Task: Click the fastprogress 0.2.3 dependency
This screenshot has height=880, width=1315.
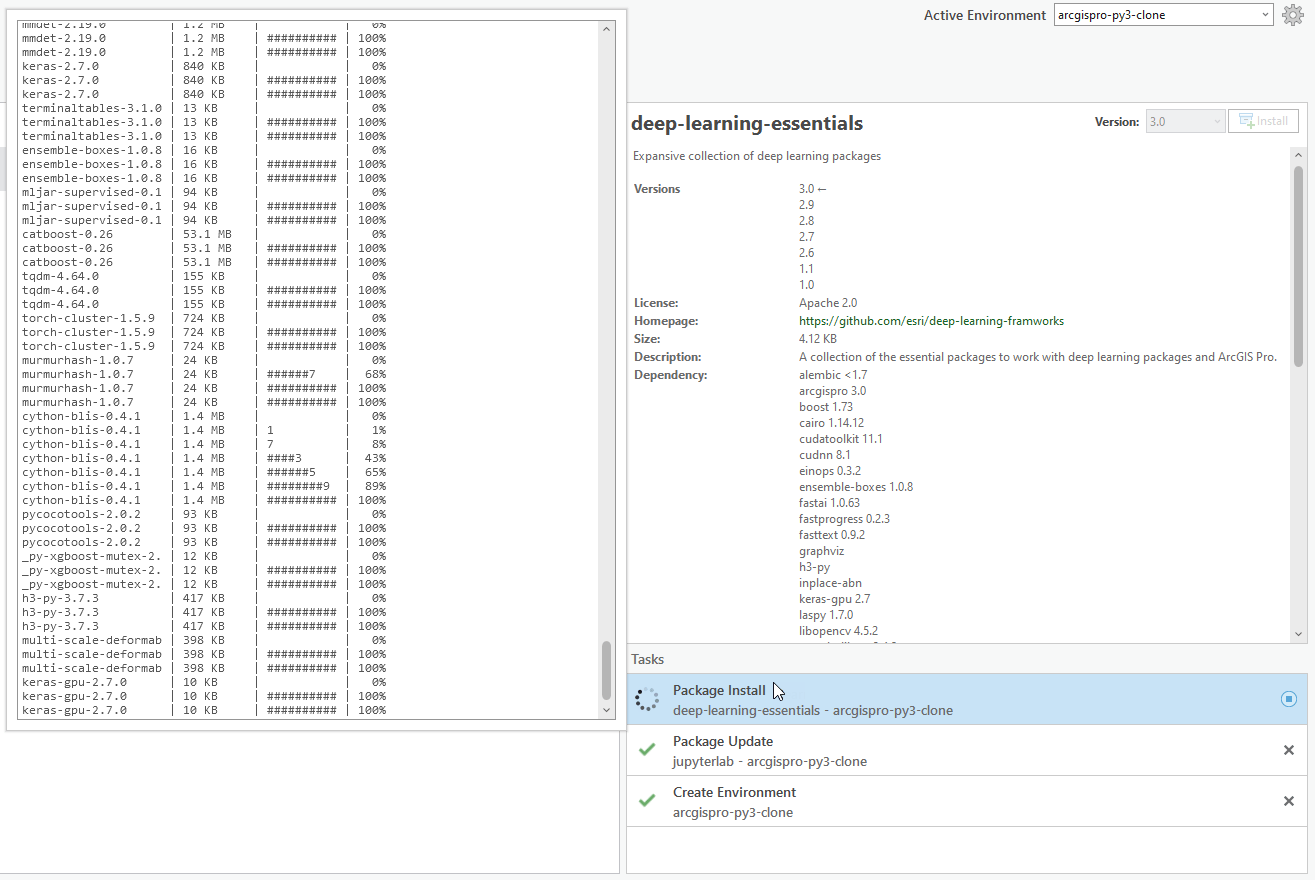Action: point(844,519)
